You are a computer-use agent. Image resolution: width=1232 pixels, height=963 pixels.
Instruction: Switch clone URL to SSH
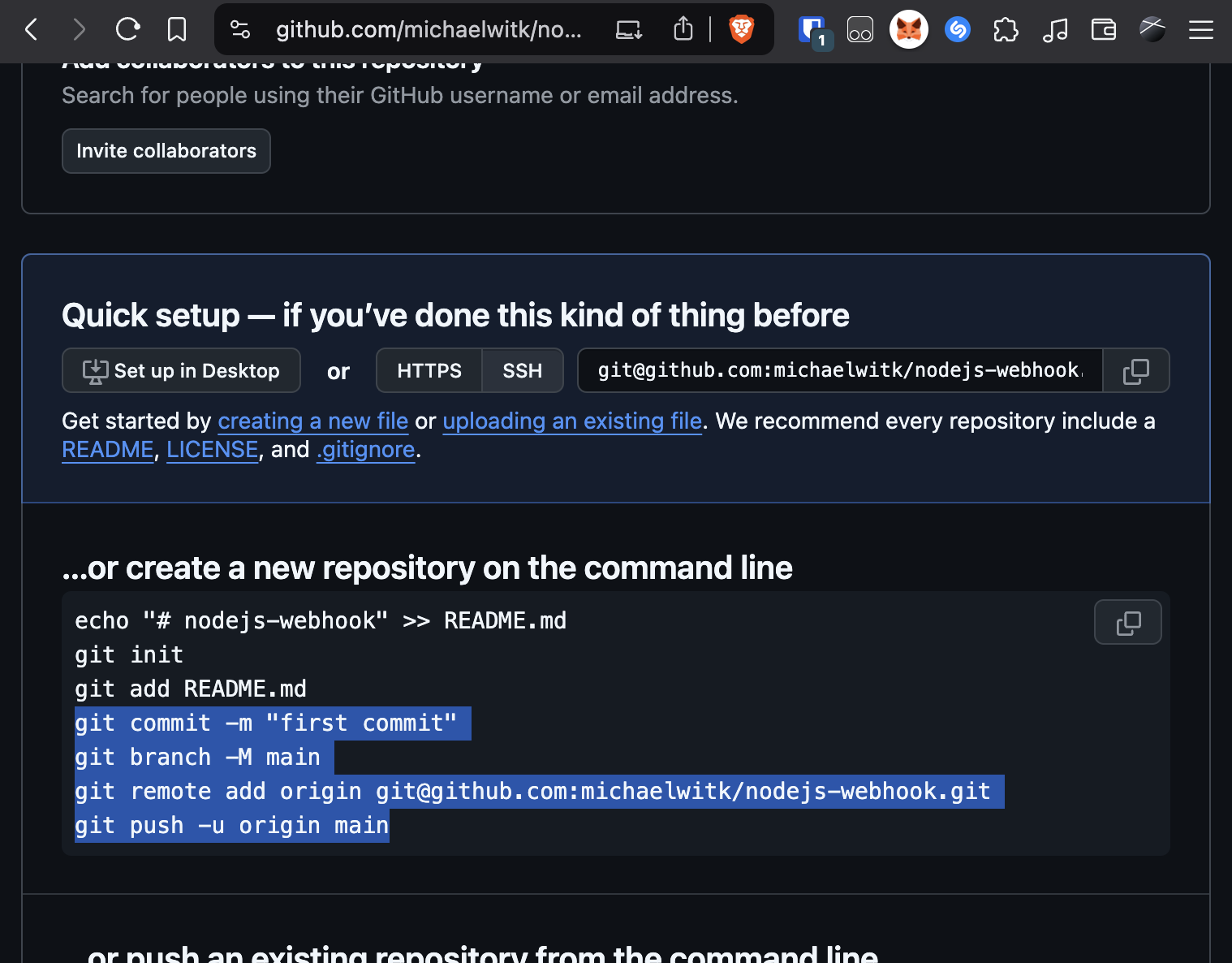522,370
